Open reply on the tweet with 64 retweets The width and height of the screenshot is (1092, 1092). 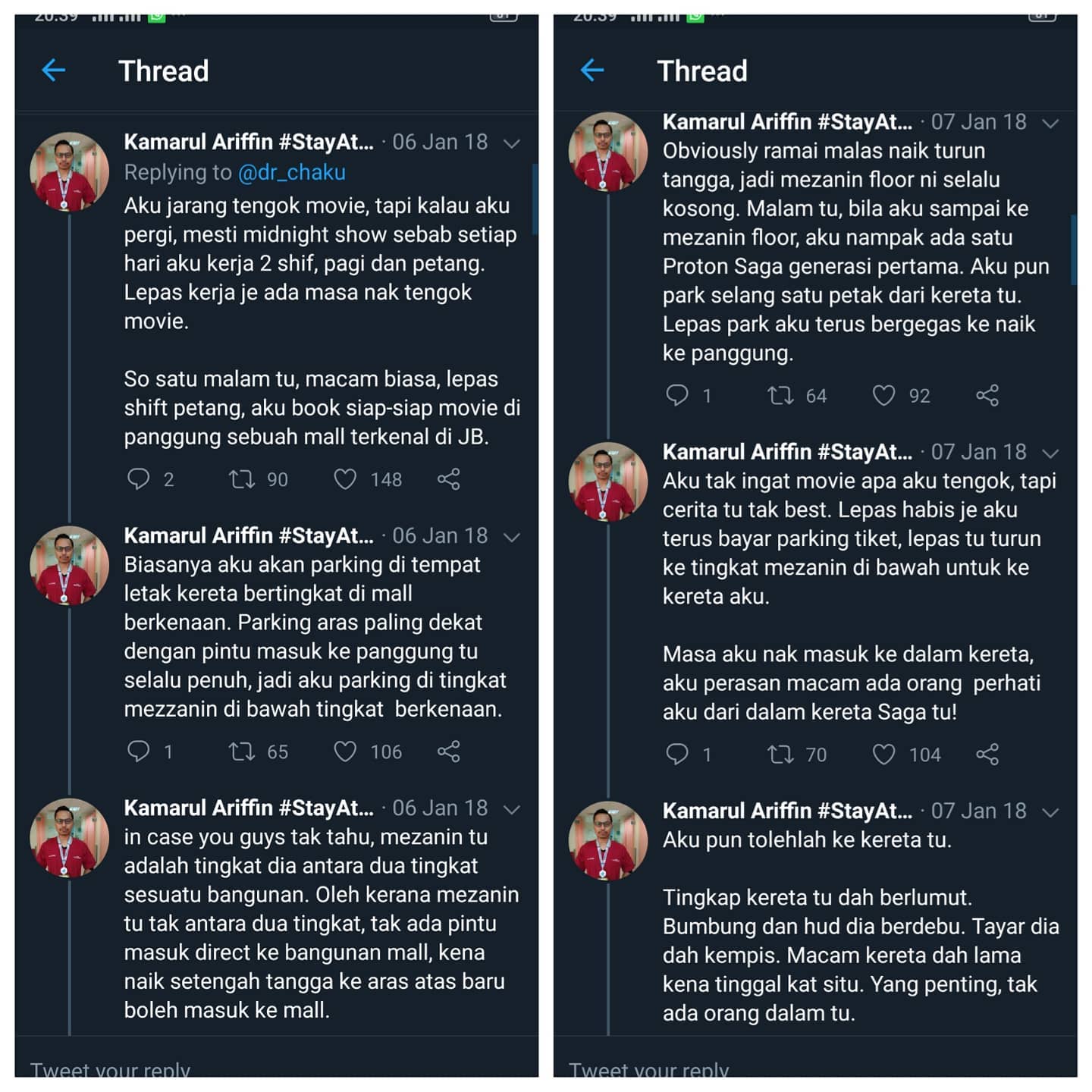point(676,395)
